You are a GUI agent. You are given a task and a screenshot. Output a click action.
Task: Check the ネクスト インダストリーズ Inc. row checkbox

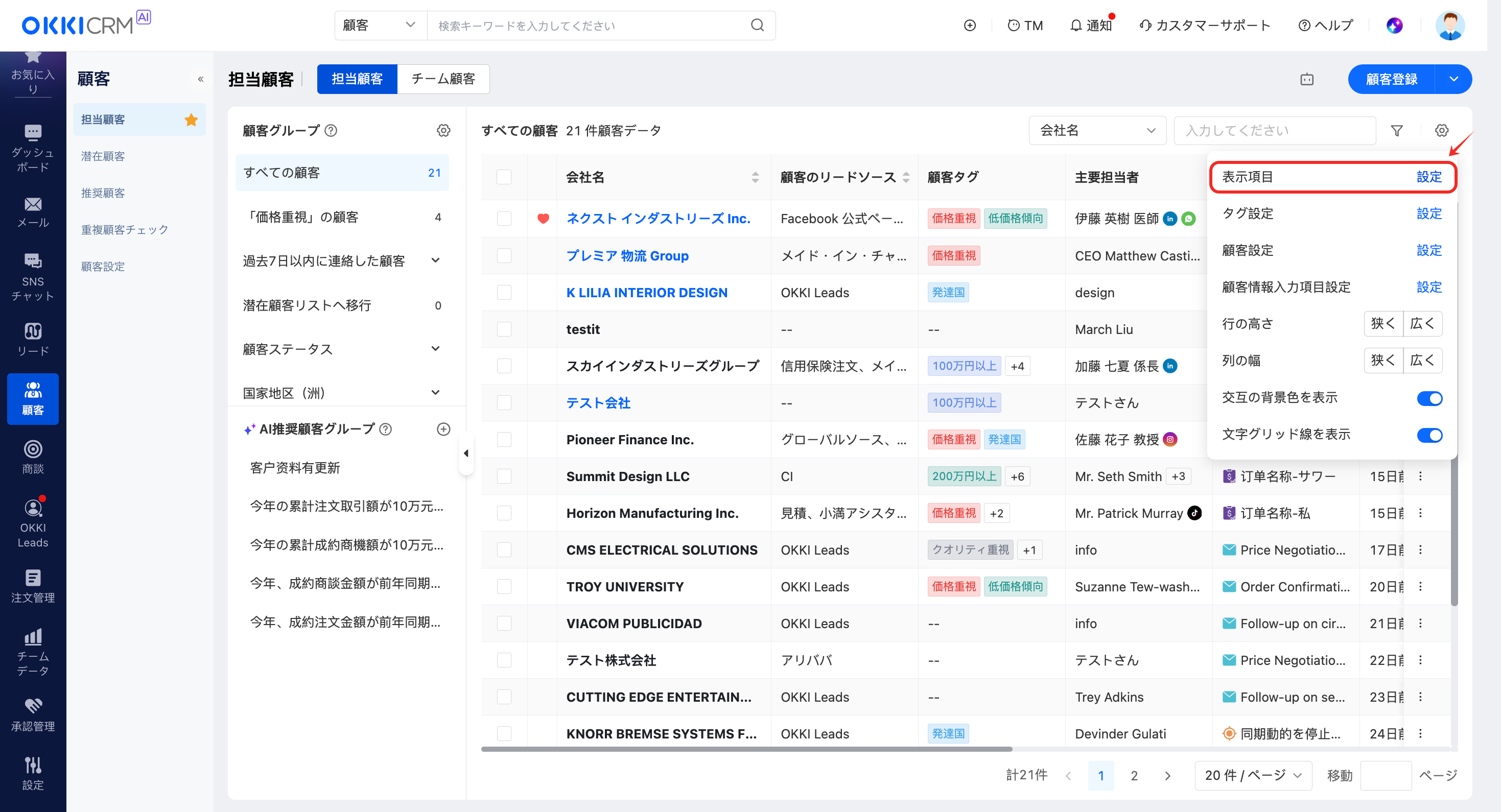pyautogui.click(x=504, y=219)
